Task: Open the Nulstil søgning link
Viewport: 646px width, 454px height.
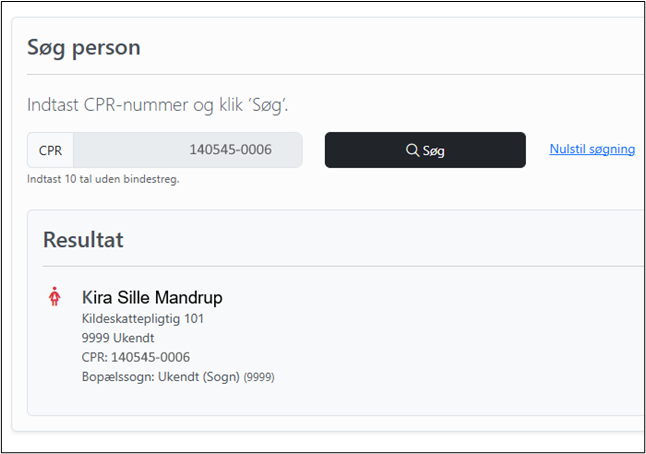Action: [x=592, y=149]
